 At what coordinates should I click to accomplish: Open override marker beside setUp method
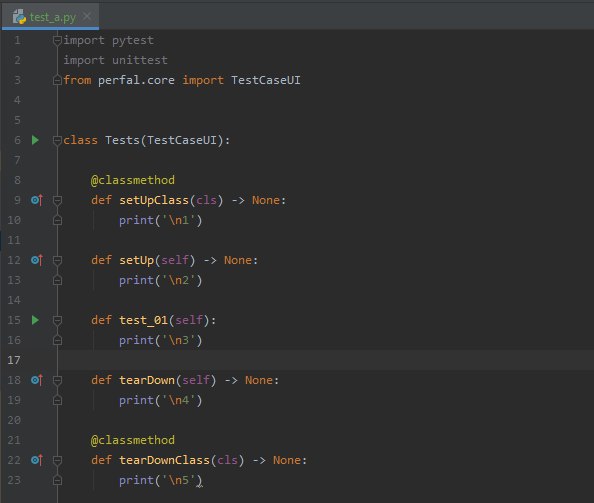37,260
